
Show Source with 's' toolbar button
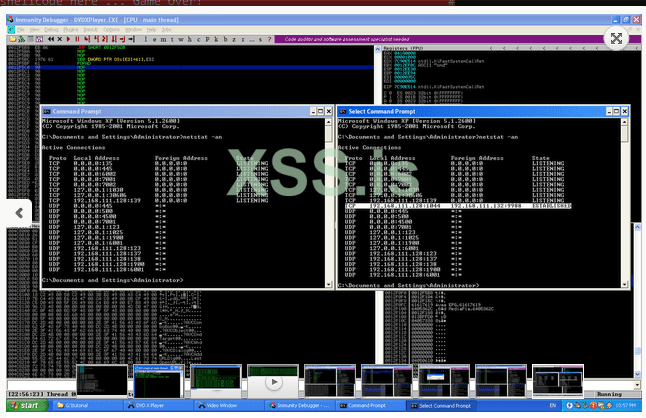260,39
